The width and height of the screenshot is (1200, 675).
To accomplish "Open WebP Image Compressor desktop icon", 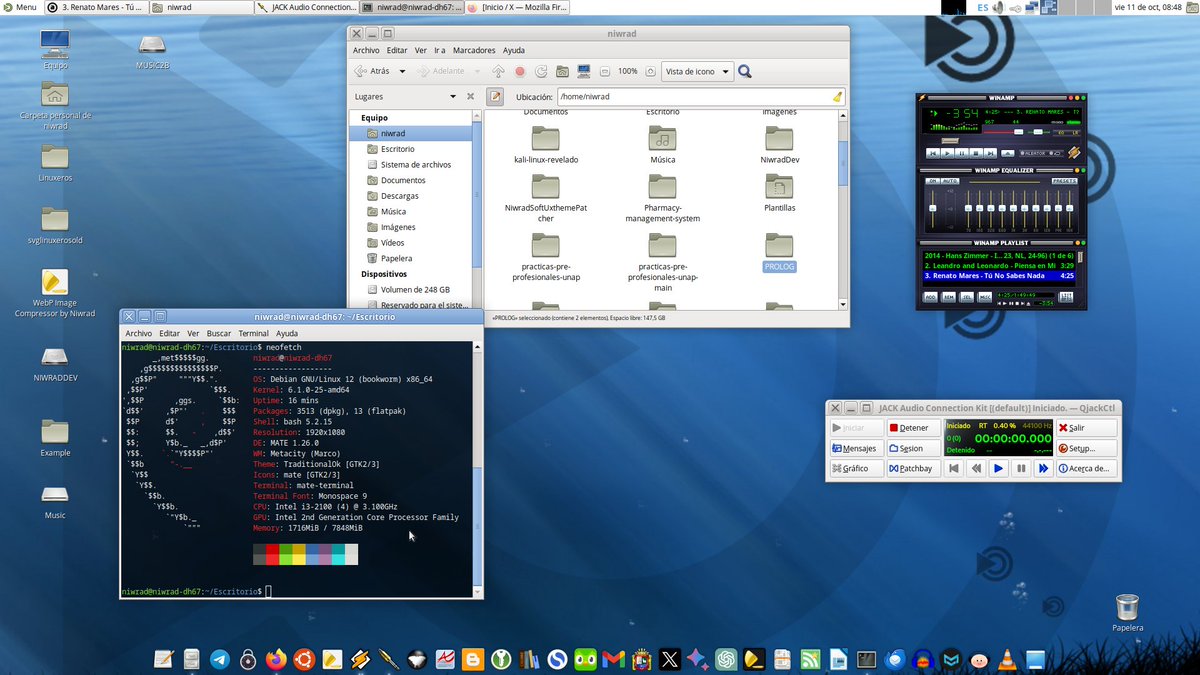I will coord(55,293).
